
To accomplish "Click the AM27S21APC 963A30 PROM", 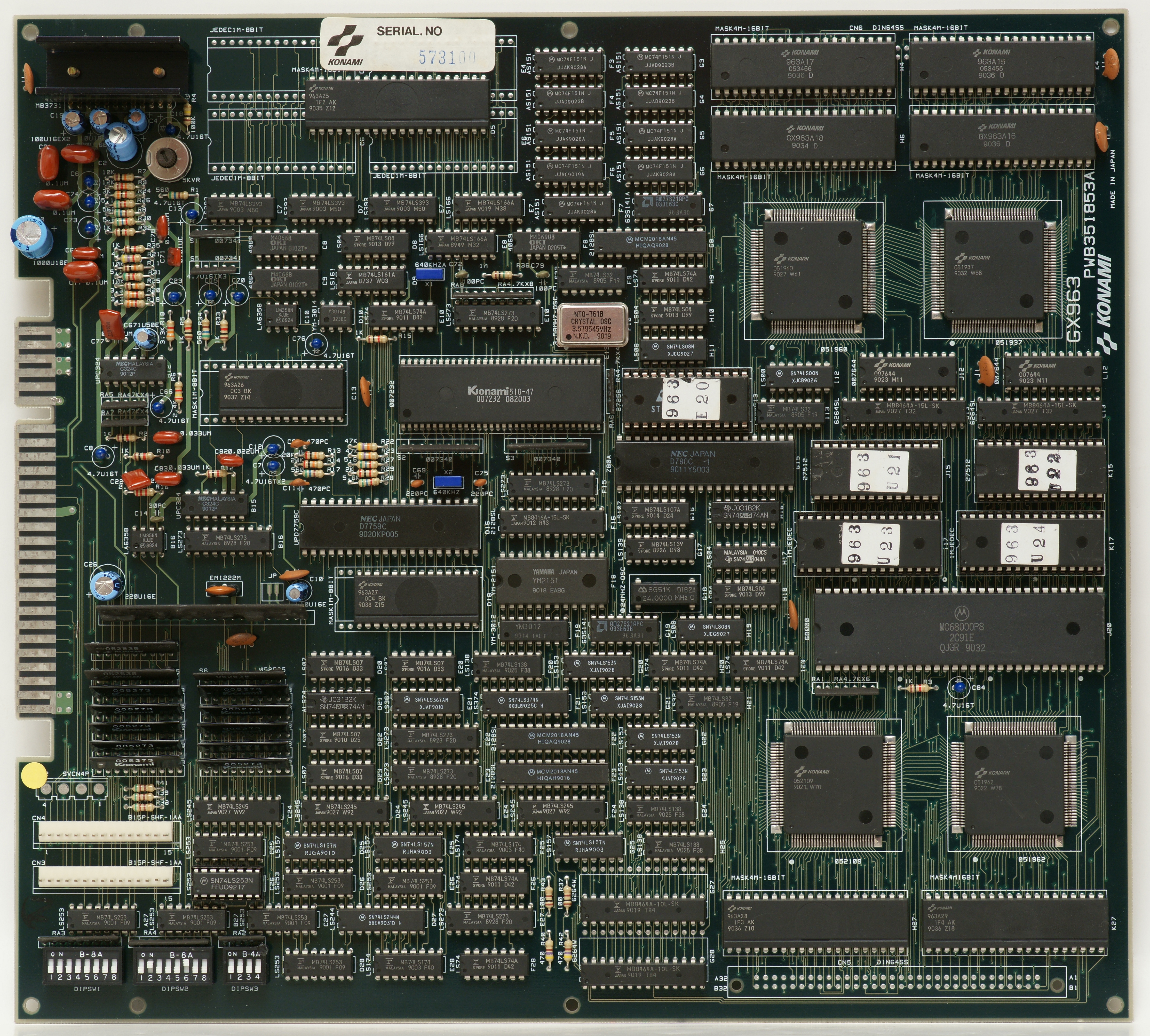I will tap(669, 205).
